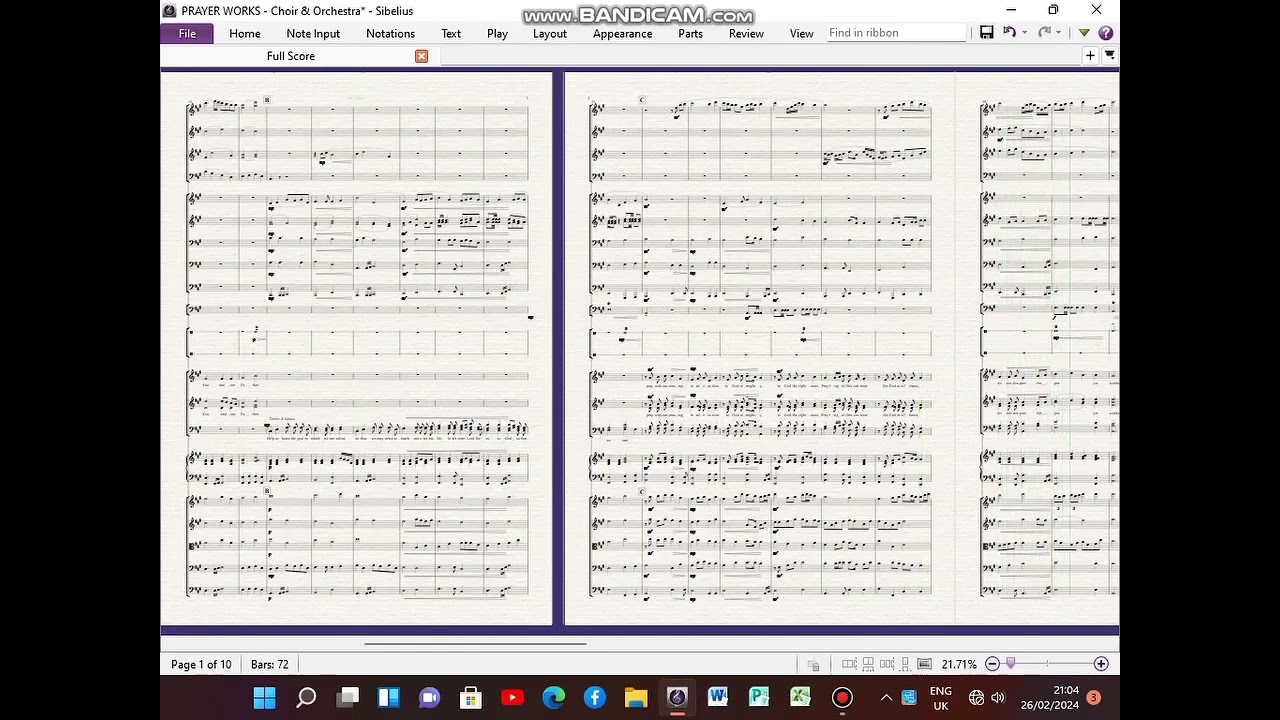Open Microsoft Word from the taskbar

(717, 697)
